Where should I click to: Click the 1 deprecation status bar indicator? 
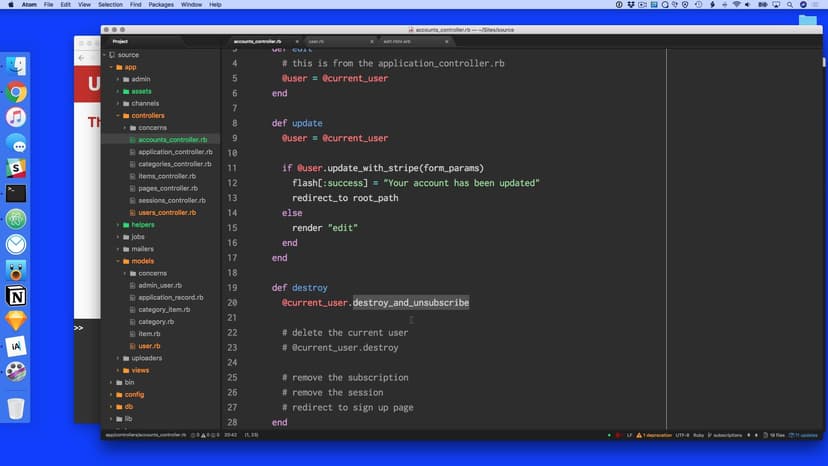click(x=655, y=436)
